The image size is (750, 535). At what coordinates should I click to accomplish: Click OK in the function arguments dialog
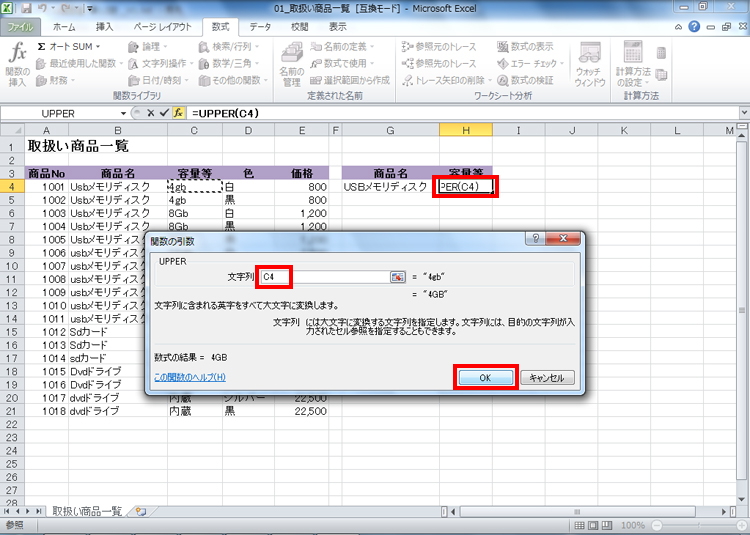pos(485,378)
